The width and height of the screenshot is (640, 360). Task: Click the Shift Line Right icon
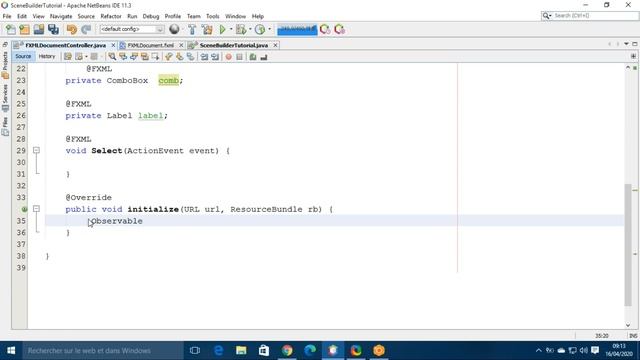[x=215, y=57]
